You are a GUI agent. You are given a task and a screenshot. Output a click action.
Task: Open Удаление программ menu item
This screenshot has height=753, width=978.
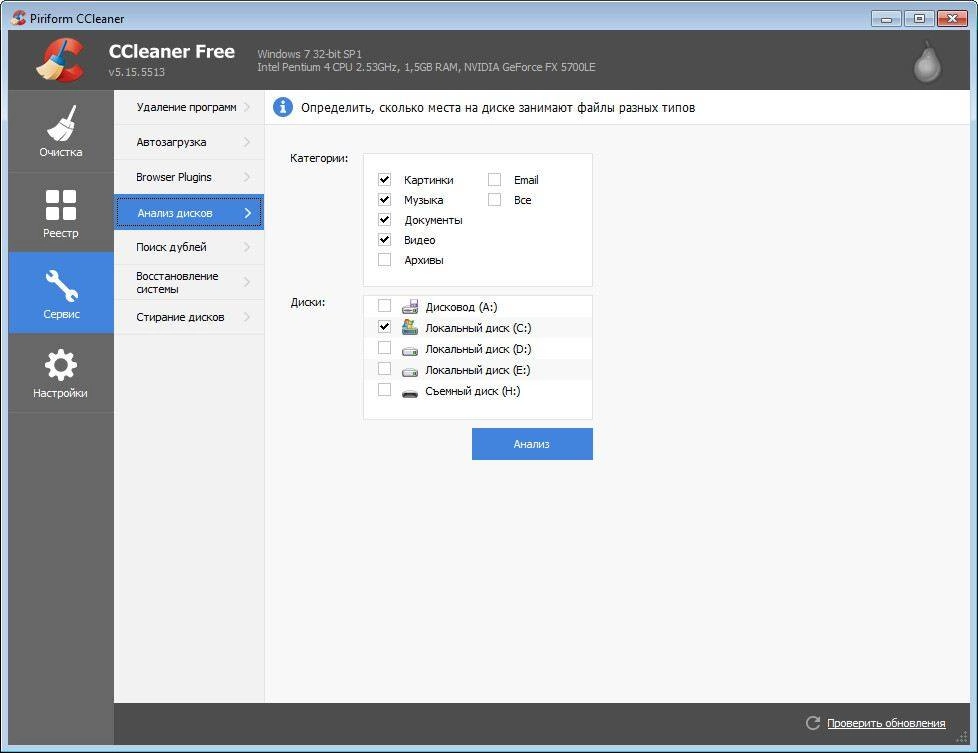pyautogui.click(x=189, y=107)
